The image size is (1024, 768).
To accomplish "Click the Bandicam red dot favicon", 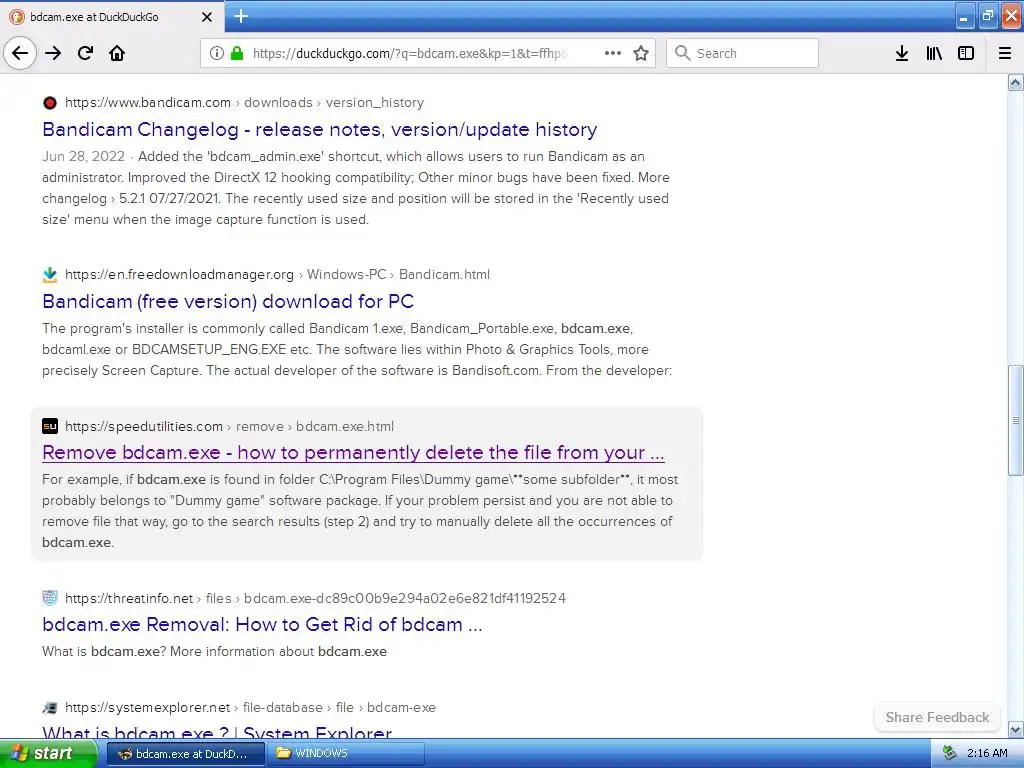I will coord(50,103).
